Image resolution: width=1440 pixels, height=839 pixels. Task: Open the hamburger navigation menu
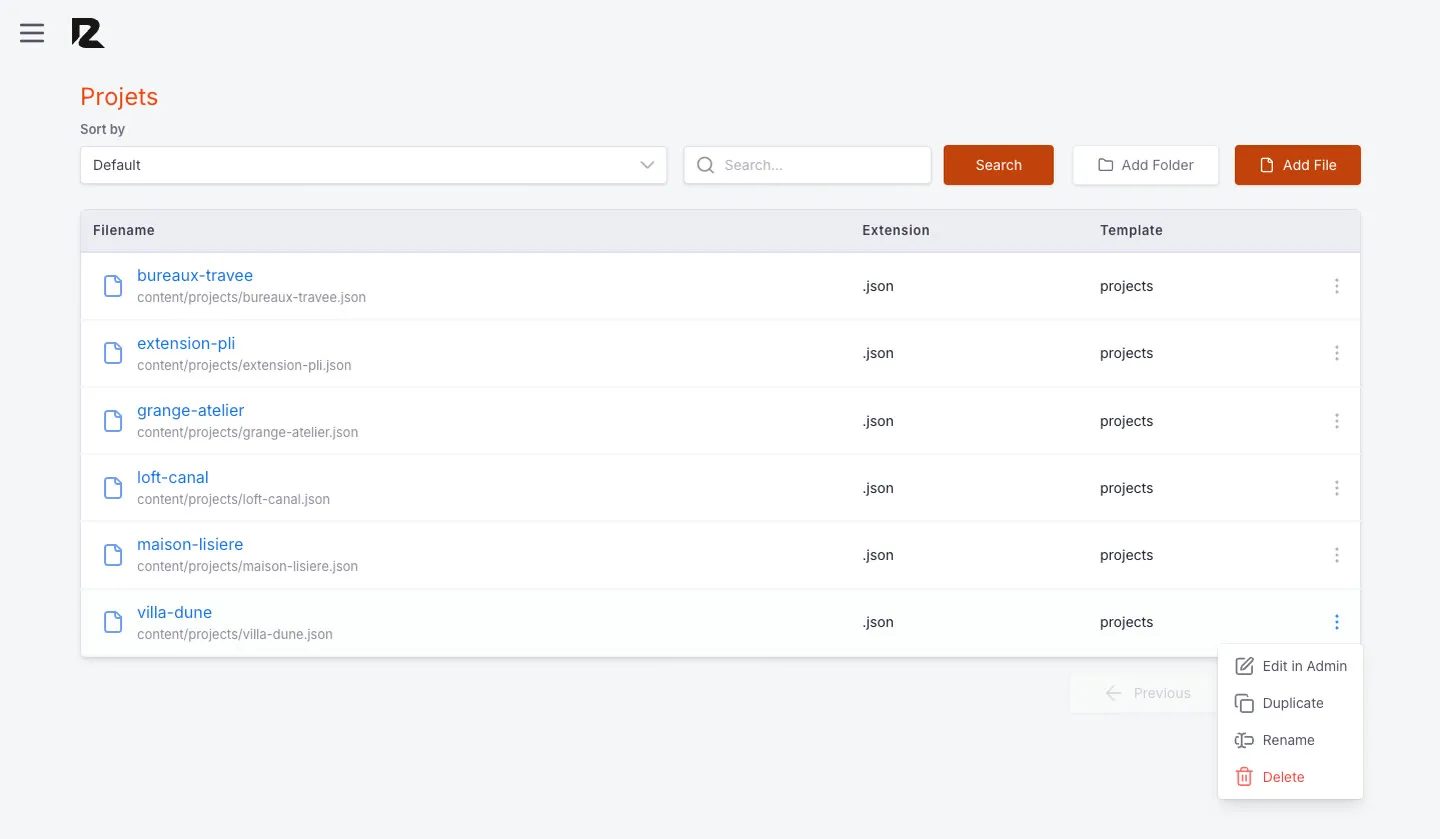(32, 33)
